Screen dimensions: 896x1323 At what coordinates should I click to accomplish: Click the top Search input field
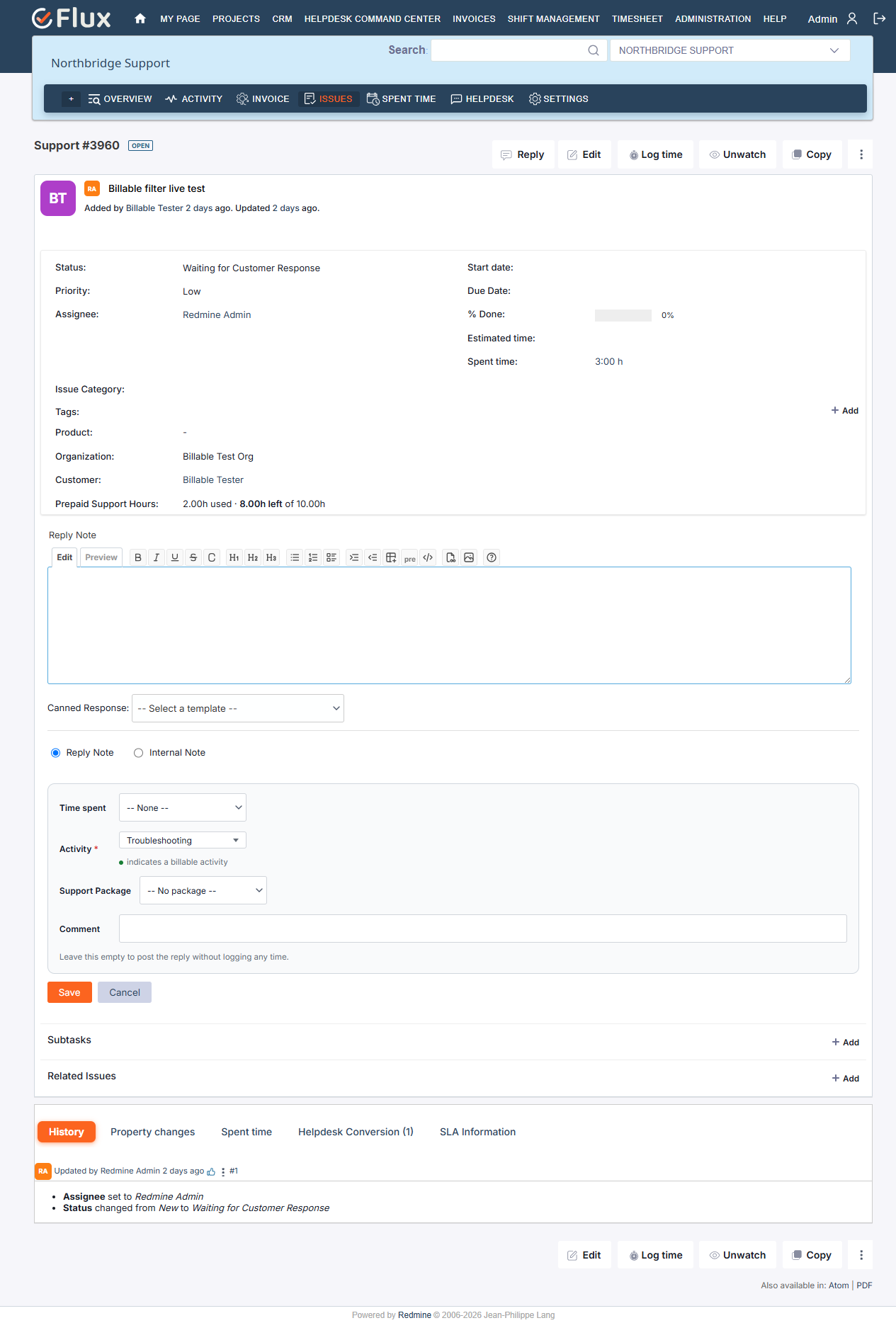point(518,50)
